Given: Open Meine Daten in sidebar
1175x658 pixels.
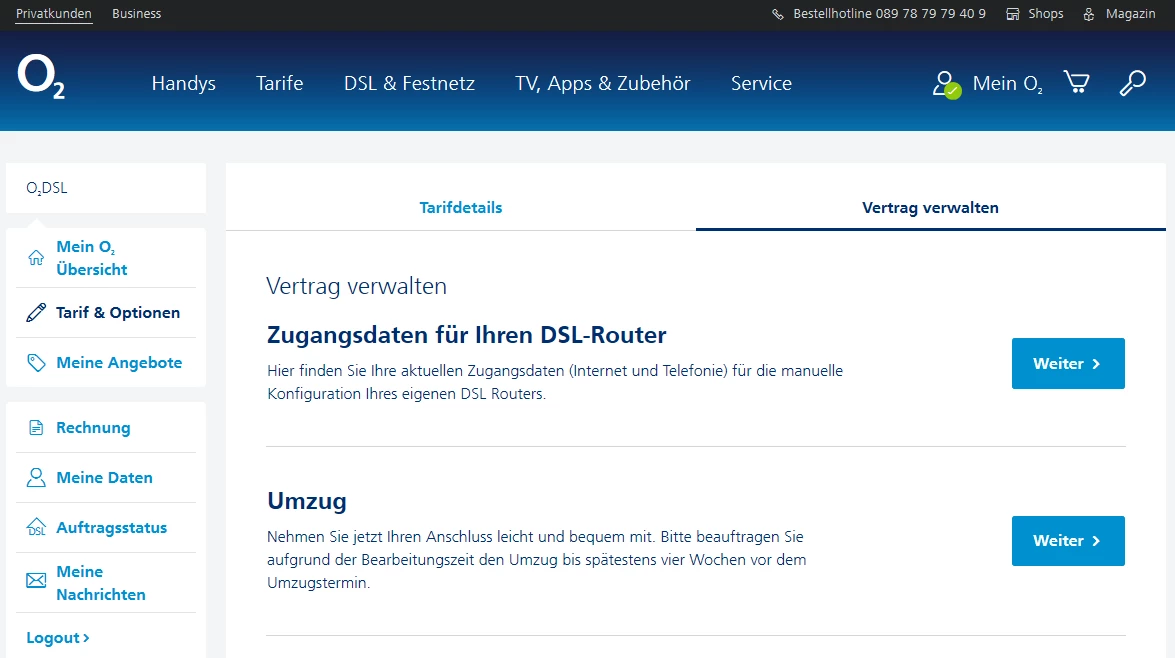Looking at the screenshot, I should [104, 477].
